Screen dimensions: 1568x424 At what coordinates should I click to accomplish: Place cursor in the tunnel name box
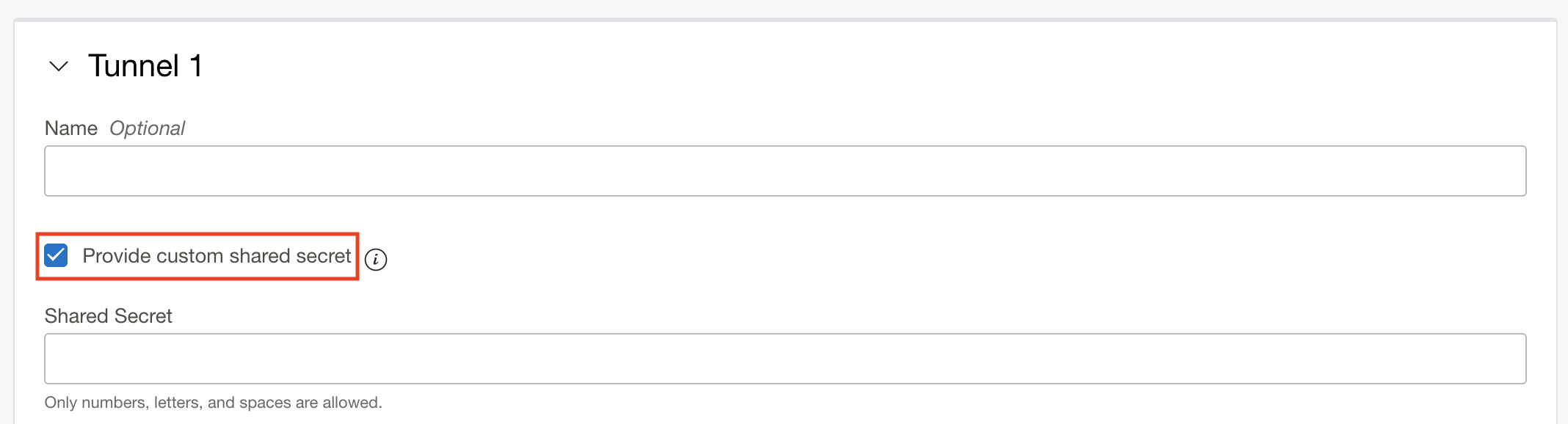point(785,171)
